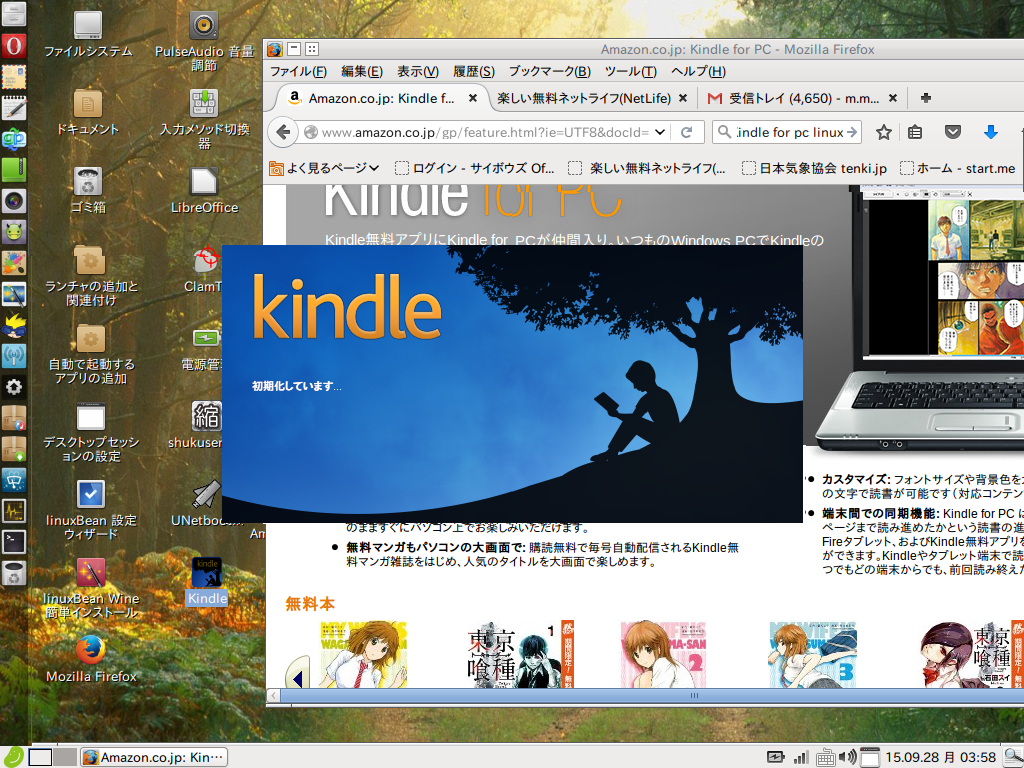
Task: Click scrollbar left arrow in Firefox
Action: click(x=274, y=696)
